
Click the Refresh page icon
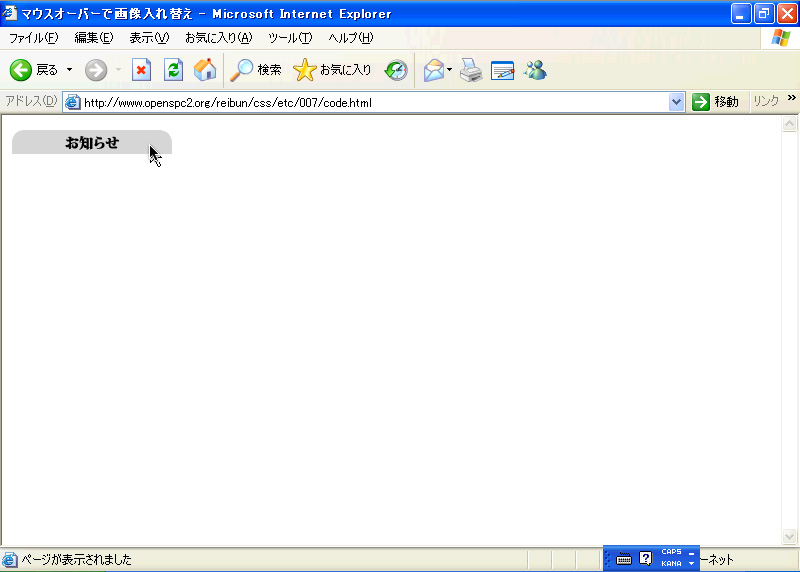point(173,70)
